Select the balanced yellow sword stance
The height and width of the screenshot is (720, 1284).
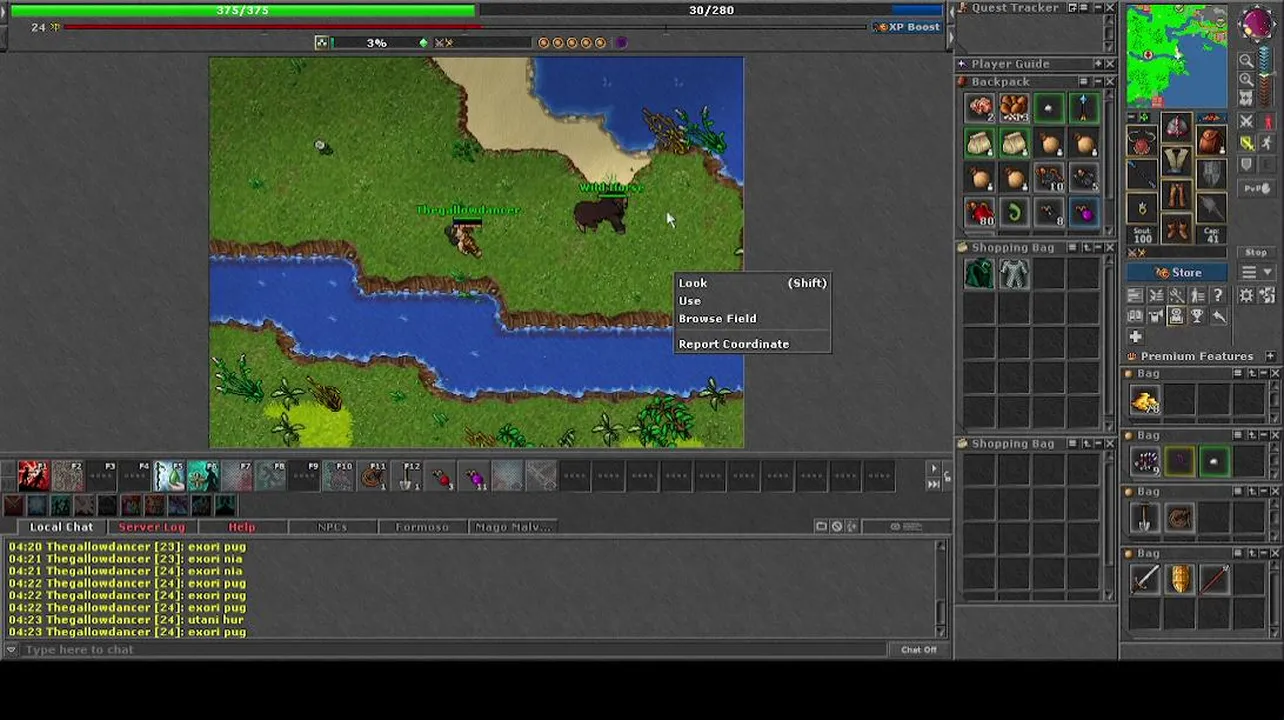(x=1247, y=144)
